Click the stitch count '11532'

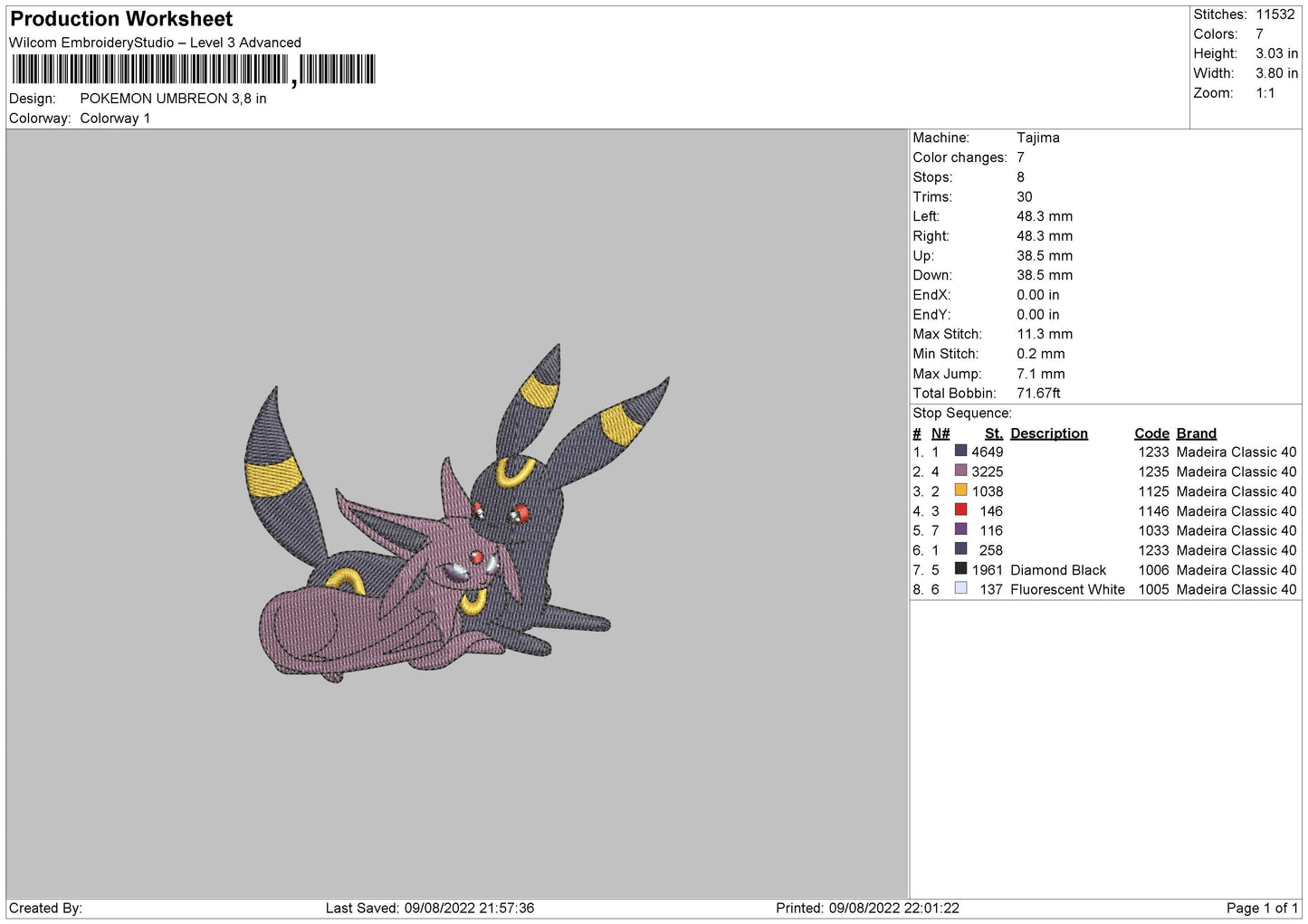tap(1275, 14)
